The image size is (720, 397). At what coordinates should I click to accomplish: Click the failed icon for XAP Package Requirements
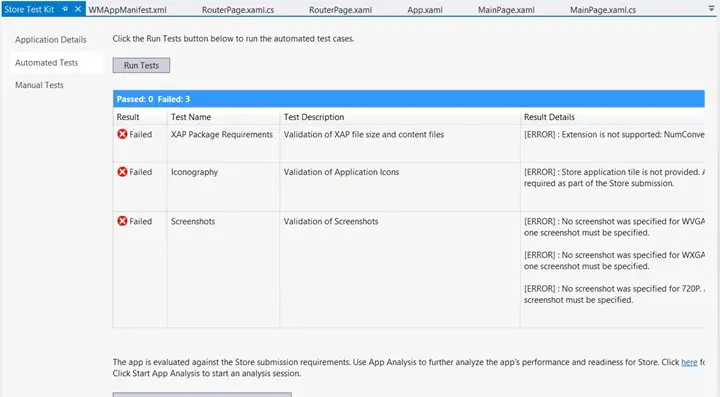point(122,134)
